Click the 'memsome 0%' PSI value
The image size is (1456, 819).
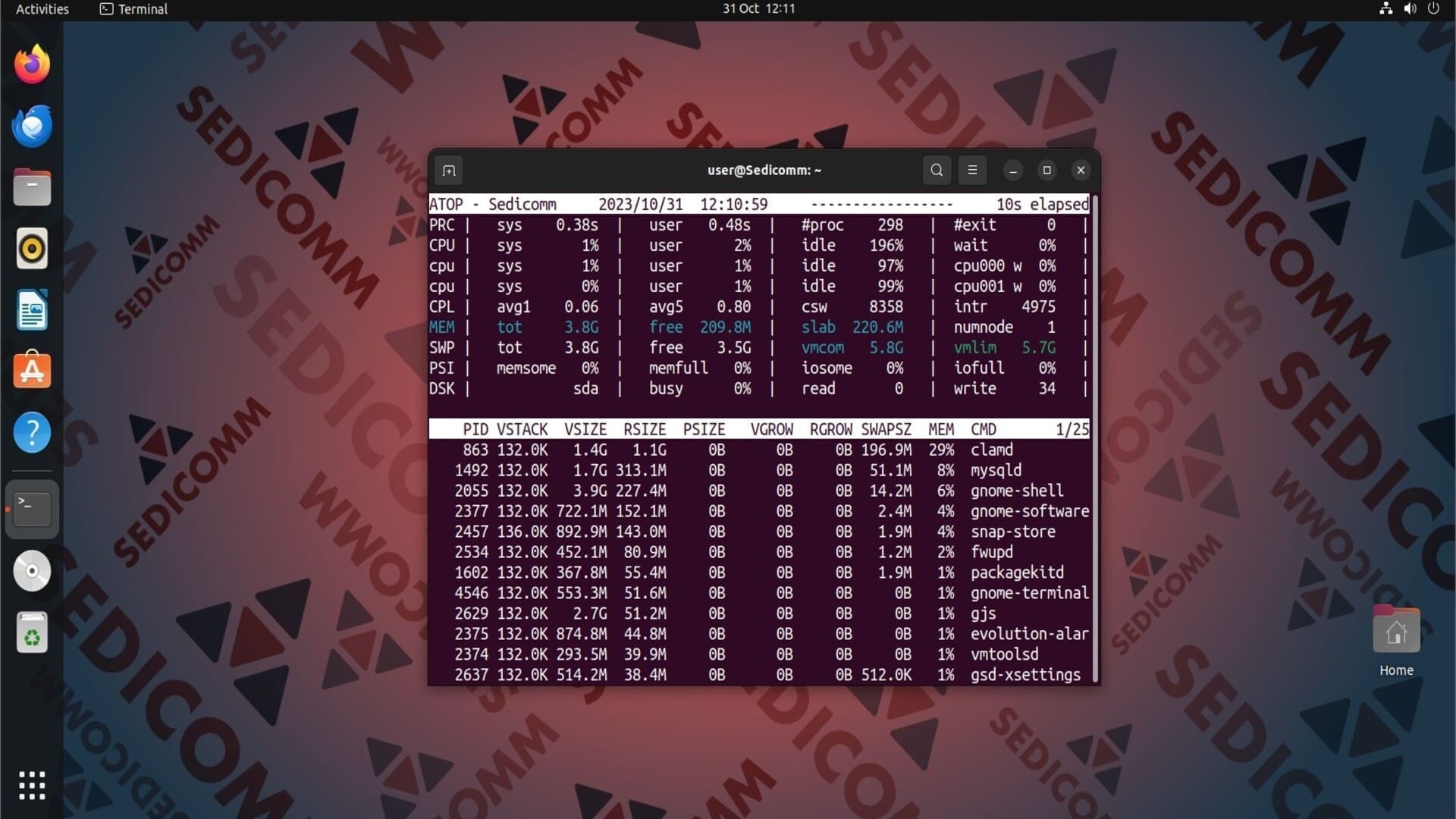coord(548,368)
